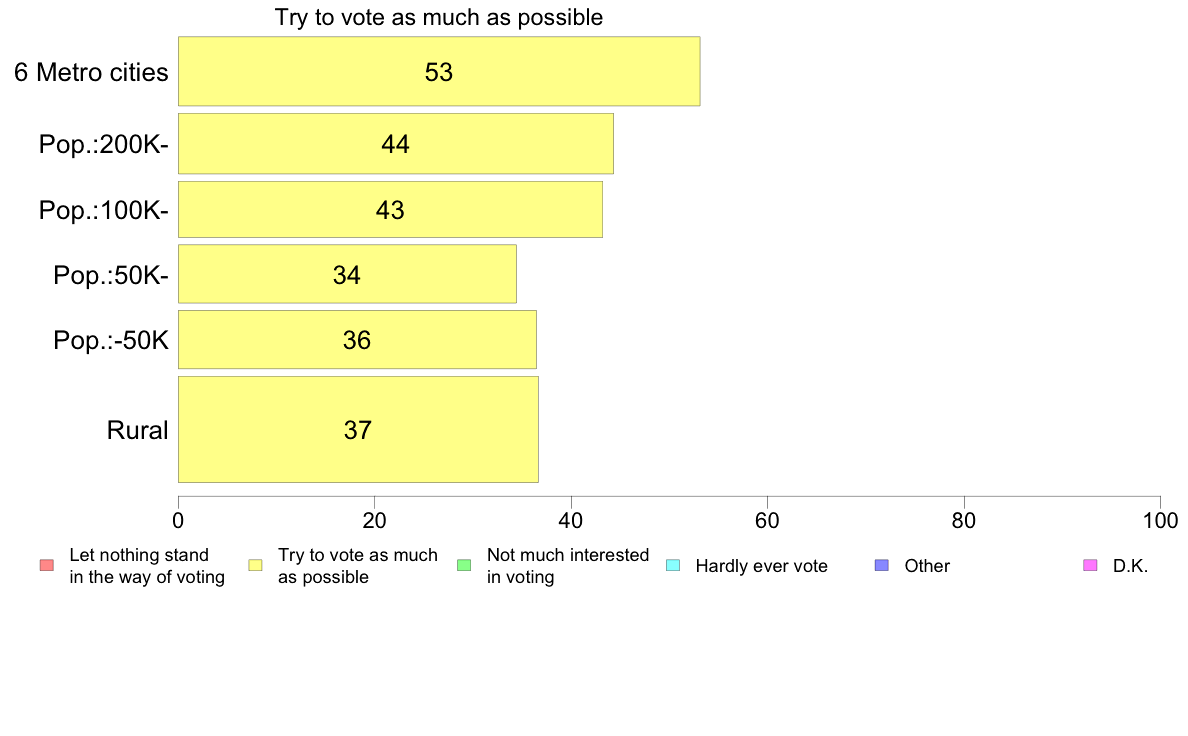The width and height of the screenshot is (1188, 736).
Task: Click the chart title text
Action: pos(439,17)
